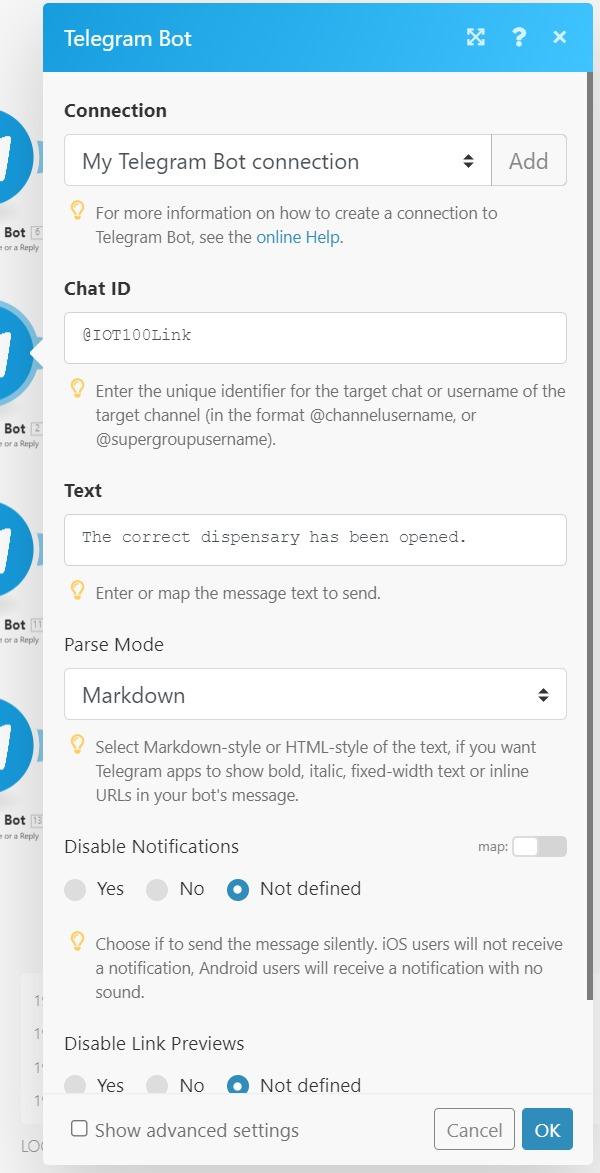Select Yes for Disable Notifications
The image size is (600, 1173).
pos(76,889)
